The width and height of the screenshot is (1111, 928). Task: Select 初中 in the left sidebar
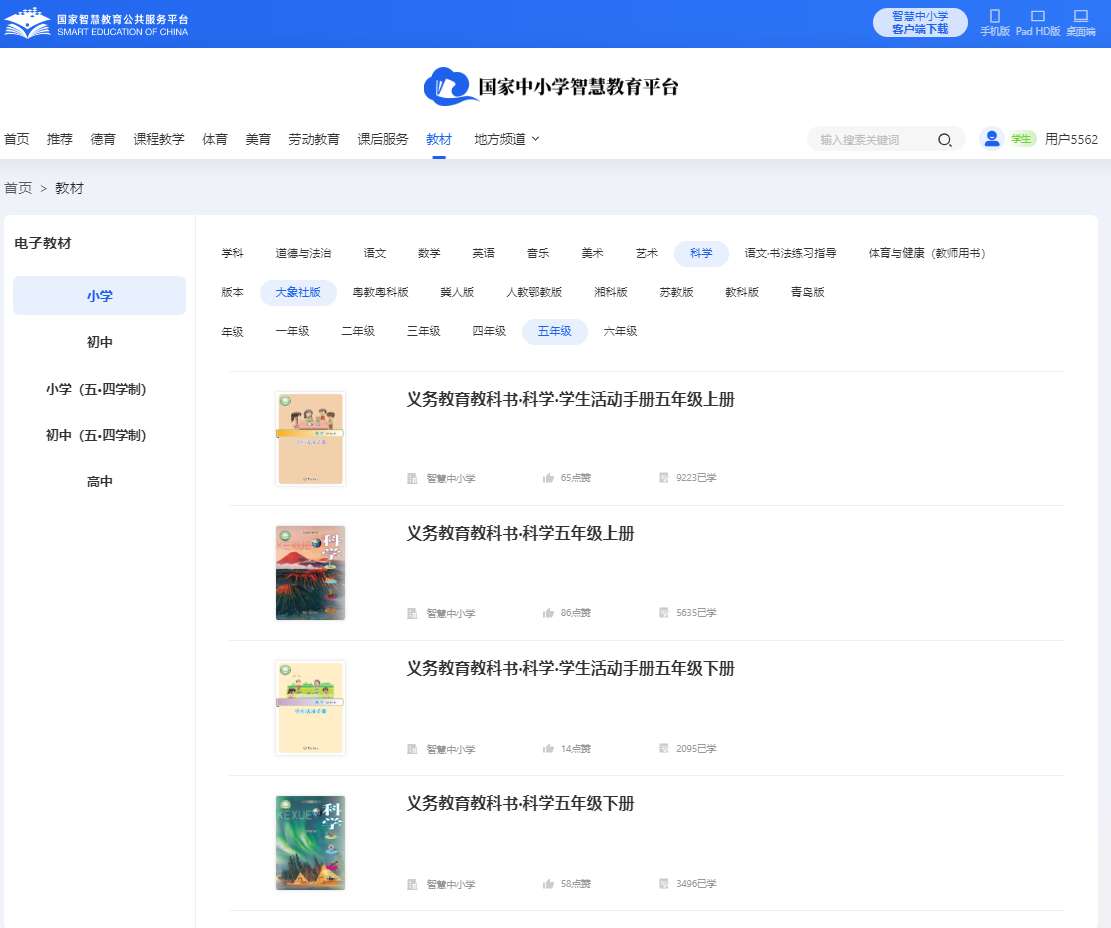coord(99,342)
